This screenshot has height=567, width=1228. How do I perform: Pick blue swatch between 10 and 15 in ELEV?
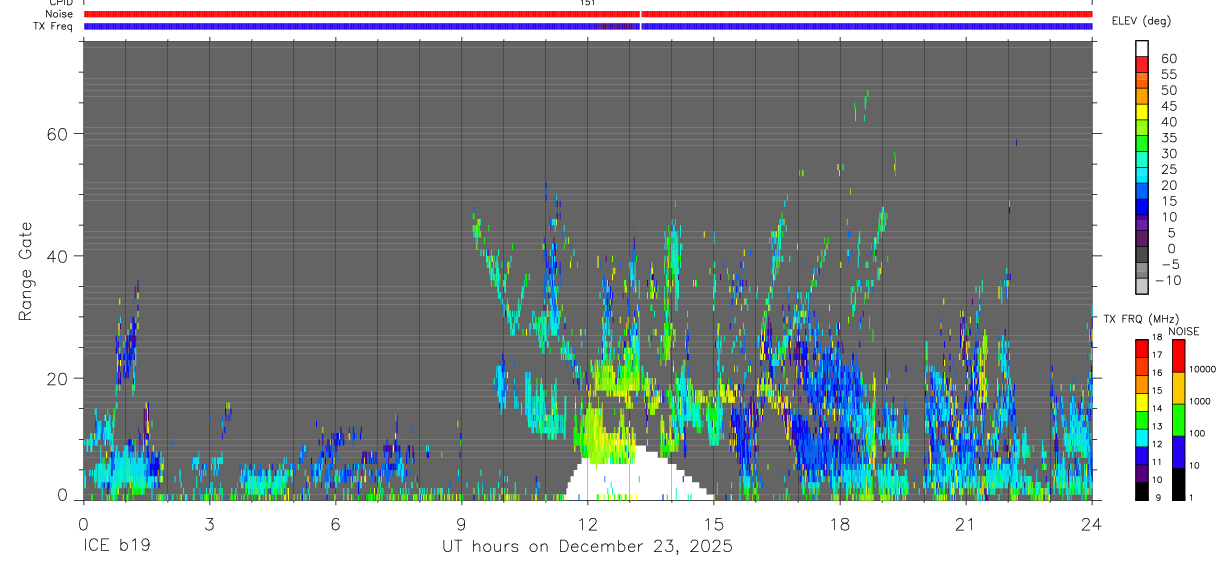click(x=1142, y=208)
